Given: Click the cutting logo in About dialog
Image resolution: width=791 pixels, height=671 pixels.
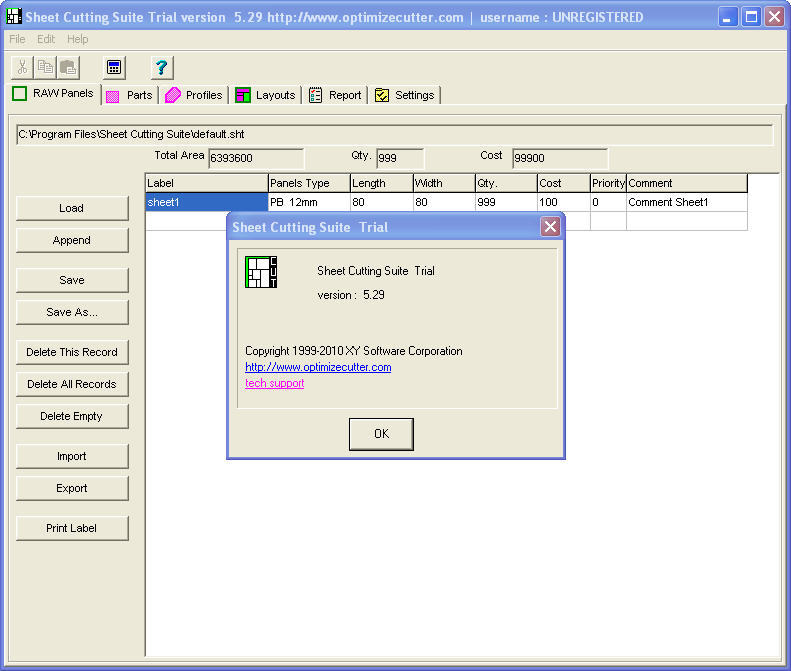Looking at the screenshot, I should (261, 272).
